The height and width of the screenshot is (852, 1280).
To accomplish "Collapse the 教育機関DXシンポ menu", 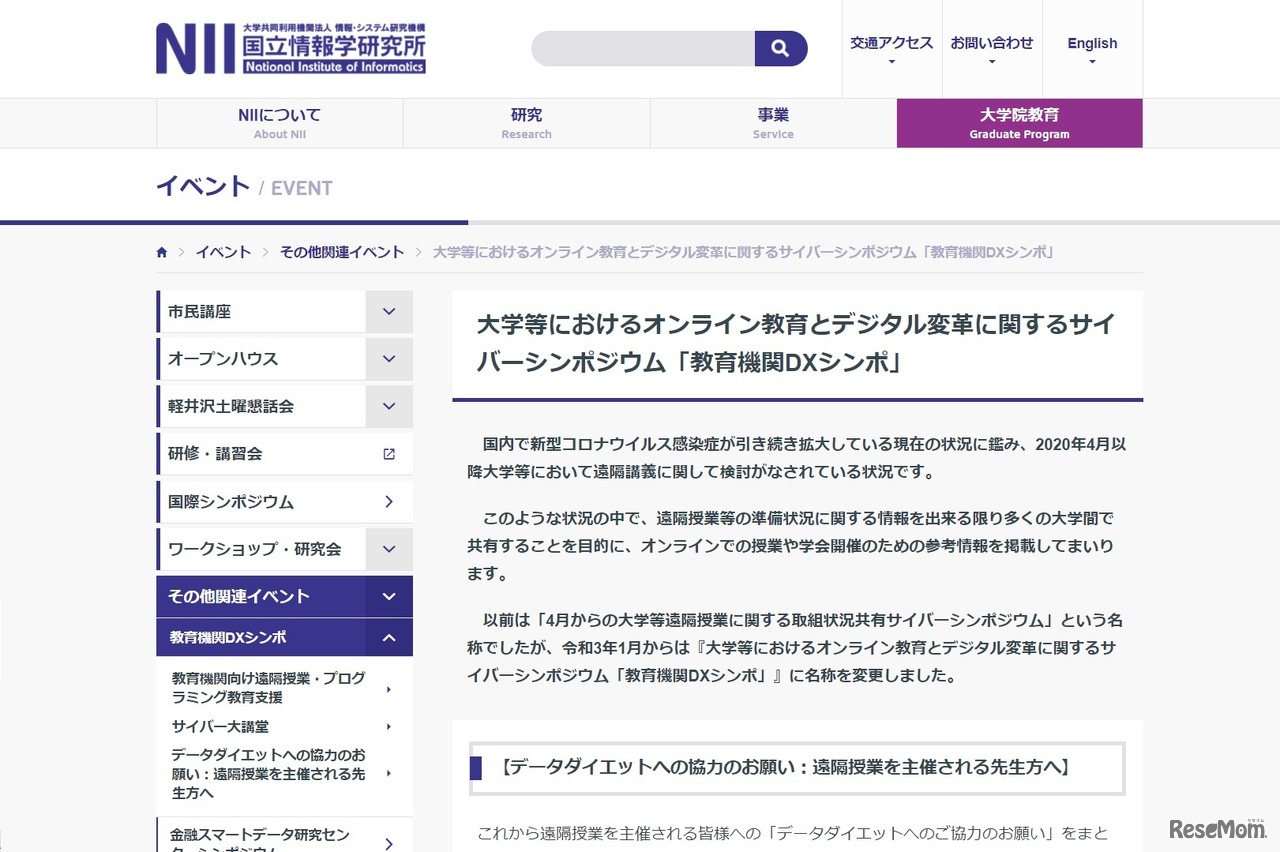I will 389,636.
